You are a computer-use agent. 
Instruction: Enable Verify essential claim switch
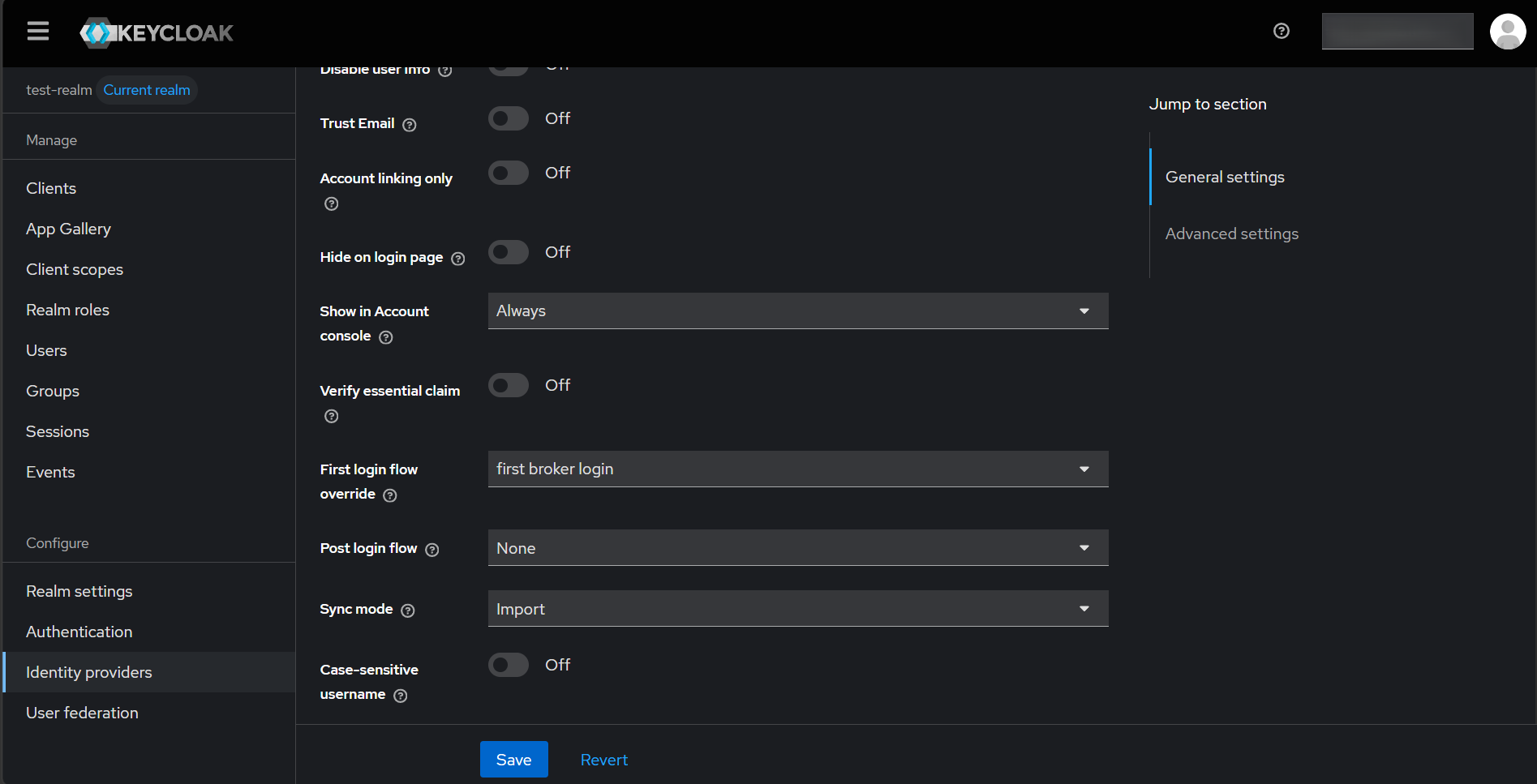point(509,385)
